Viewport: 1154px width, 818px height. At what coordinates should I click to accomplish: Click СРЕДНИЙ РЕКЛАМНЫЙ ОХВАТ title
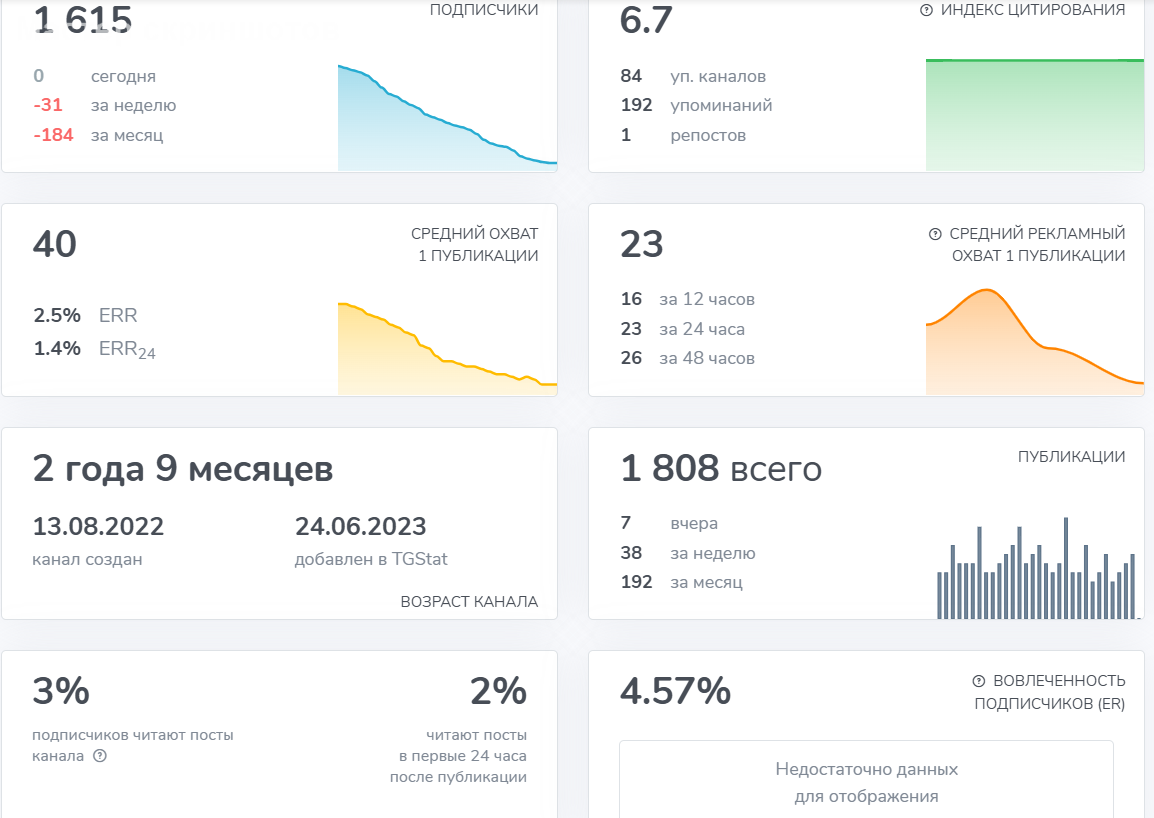click(1038, 244)
